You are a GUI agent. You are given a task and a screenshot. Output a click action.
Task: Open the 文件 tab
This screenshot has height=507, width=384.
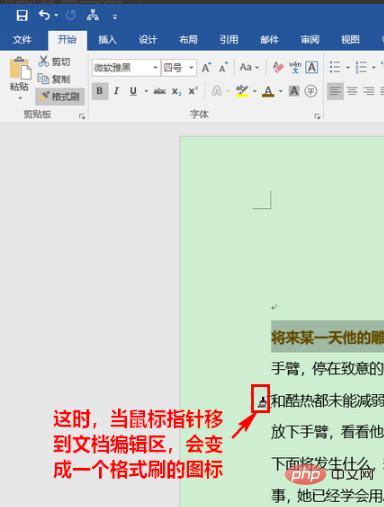pos(22,40)
